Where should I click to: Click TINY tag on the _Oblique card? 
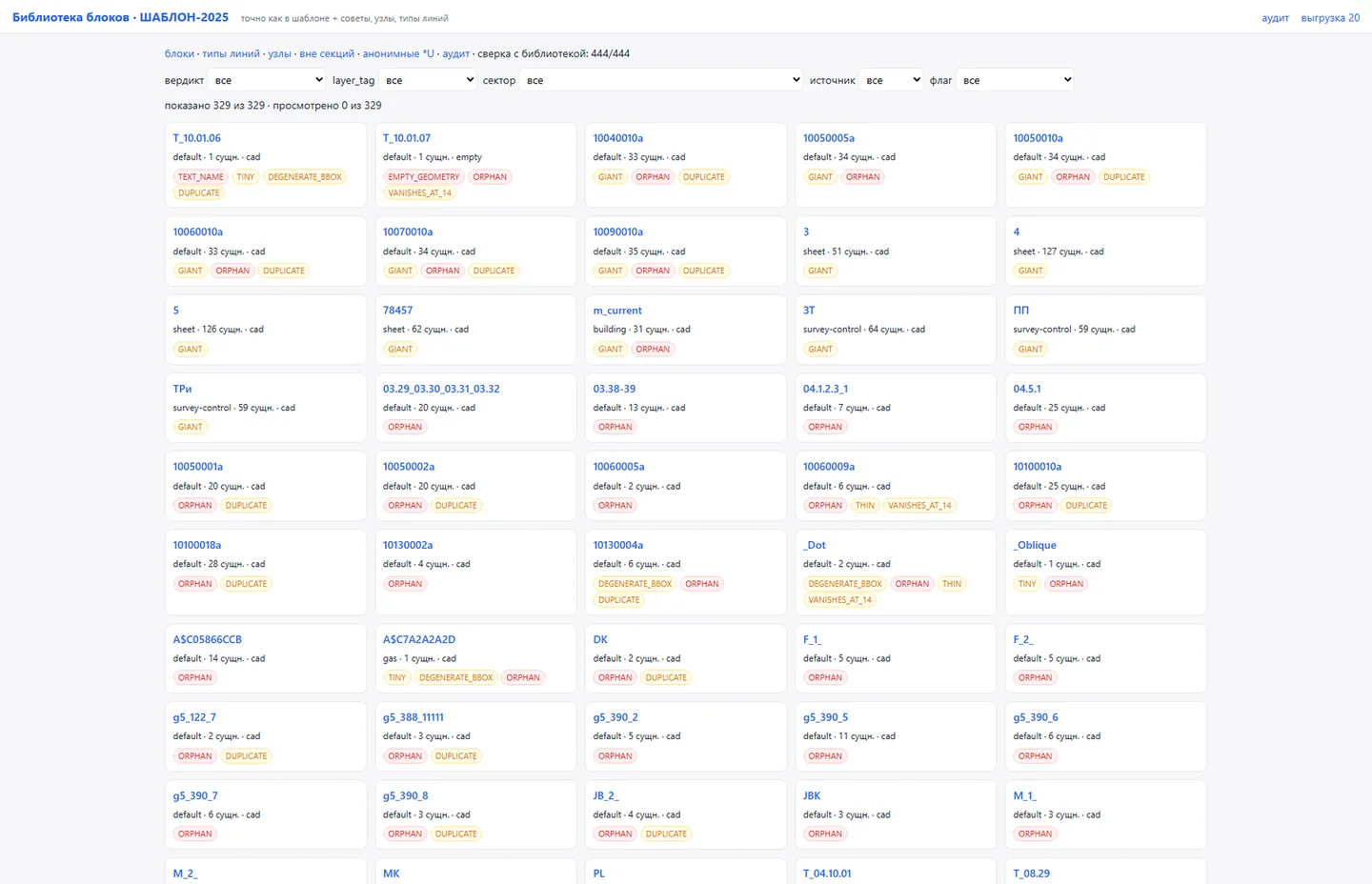point(1027,584)
